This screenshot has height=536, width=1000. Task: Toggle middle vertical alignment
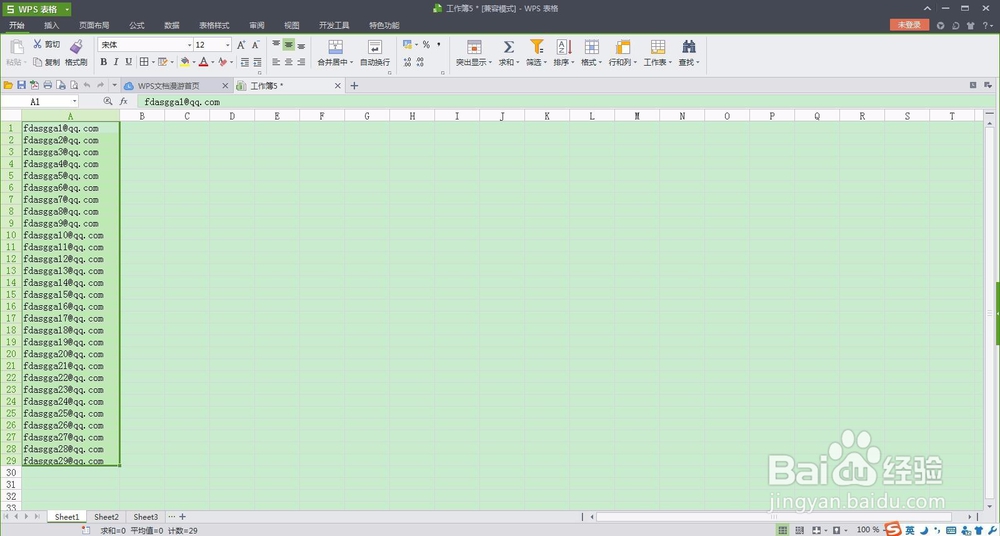(x=288, y=45)
